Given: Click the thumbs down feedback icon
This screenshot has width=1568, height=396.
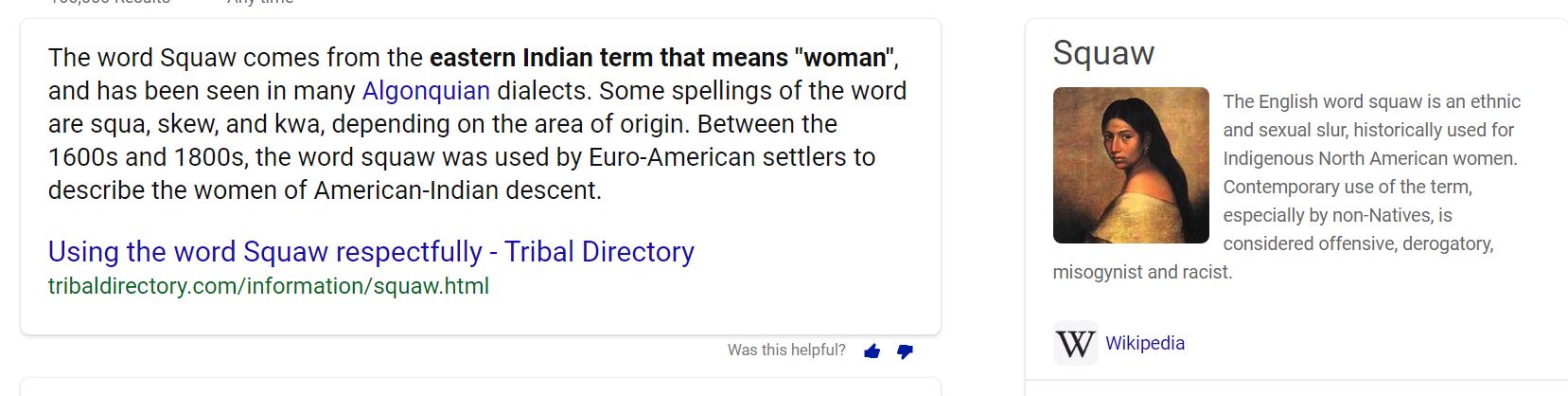Looking at the screenshot, I should tap(905, 351).
